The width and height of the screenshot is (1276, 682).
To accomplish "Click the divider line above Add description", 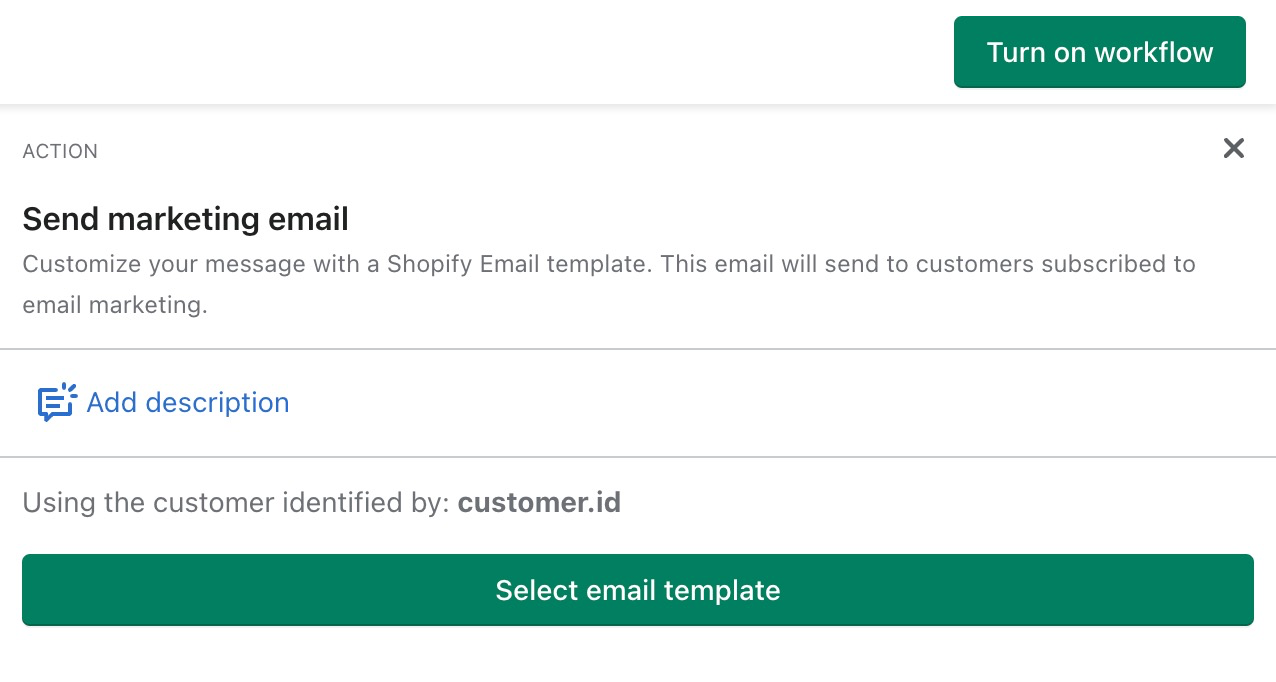I will pos(637,349).
